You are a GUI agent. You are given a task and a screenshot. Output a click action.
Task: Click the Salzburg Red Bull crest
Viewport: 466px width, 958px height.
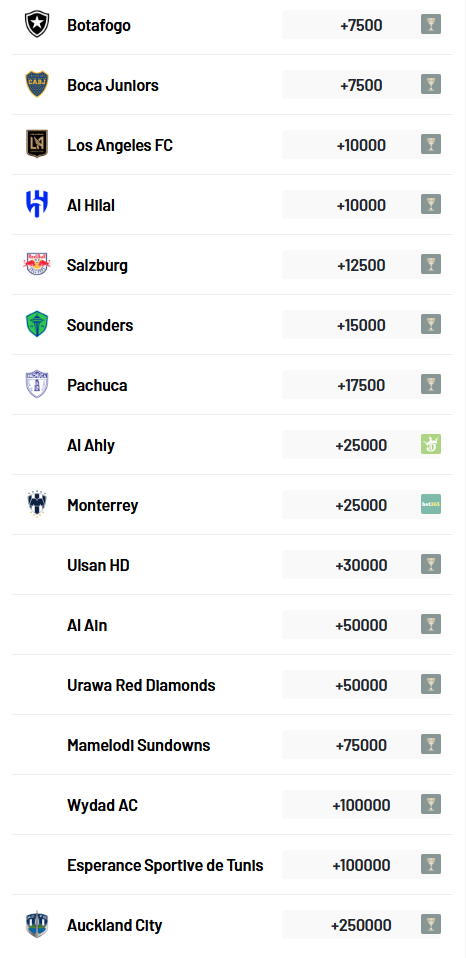37,264
